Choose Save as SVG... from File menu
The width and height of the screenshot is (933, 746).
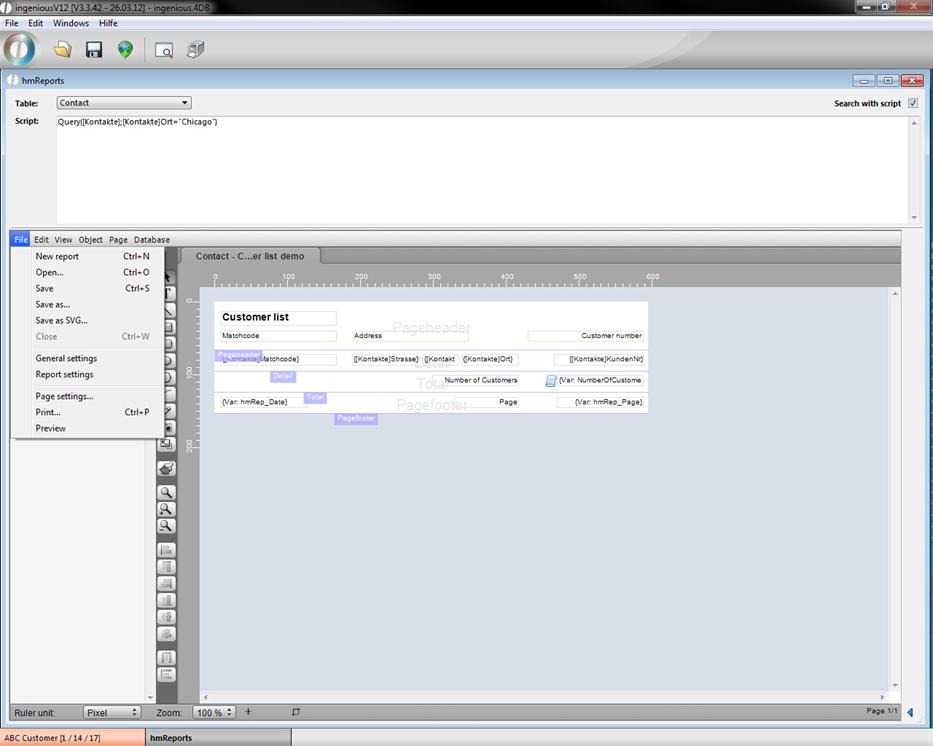tap(61, 320)
